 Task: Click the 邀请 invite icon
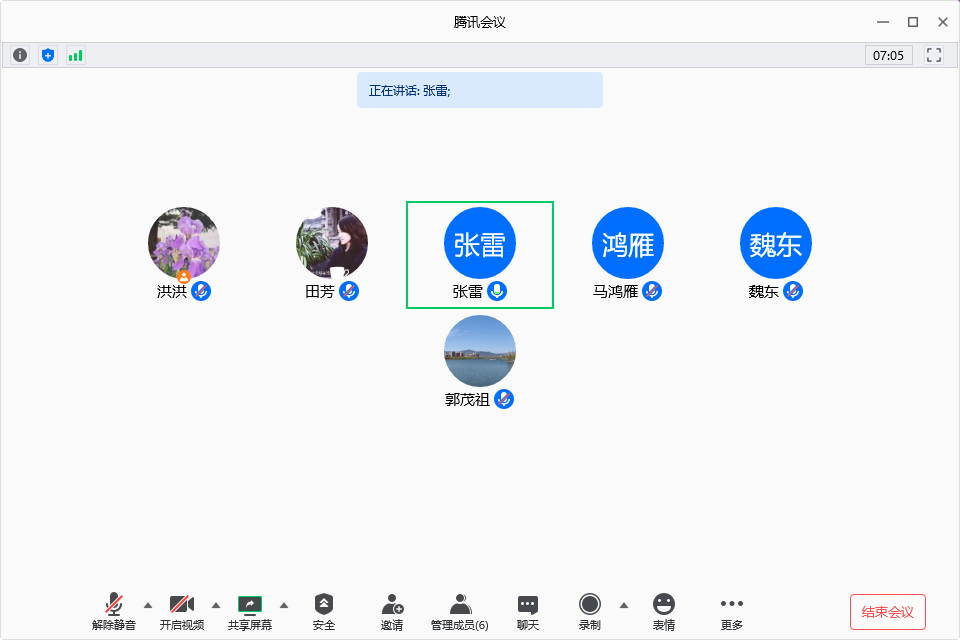(x=392, y=610)
